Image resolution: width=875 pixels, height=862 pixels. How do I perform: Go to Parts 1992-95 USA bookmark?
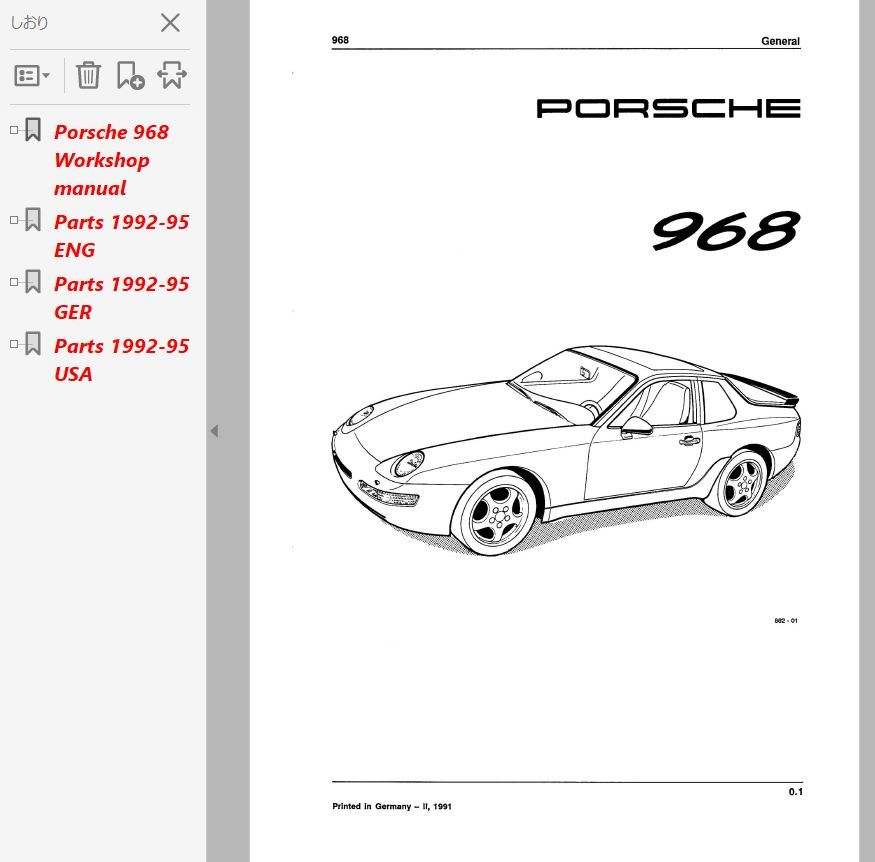[121, 360]
